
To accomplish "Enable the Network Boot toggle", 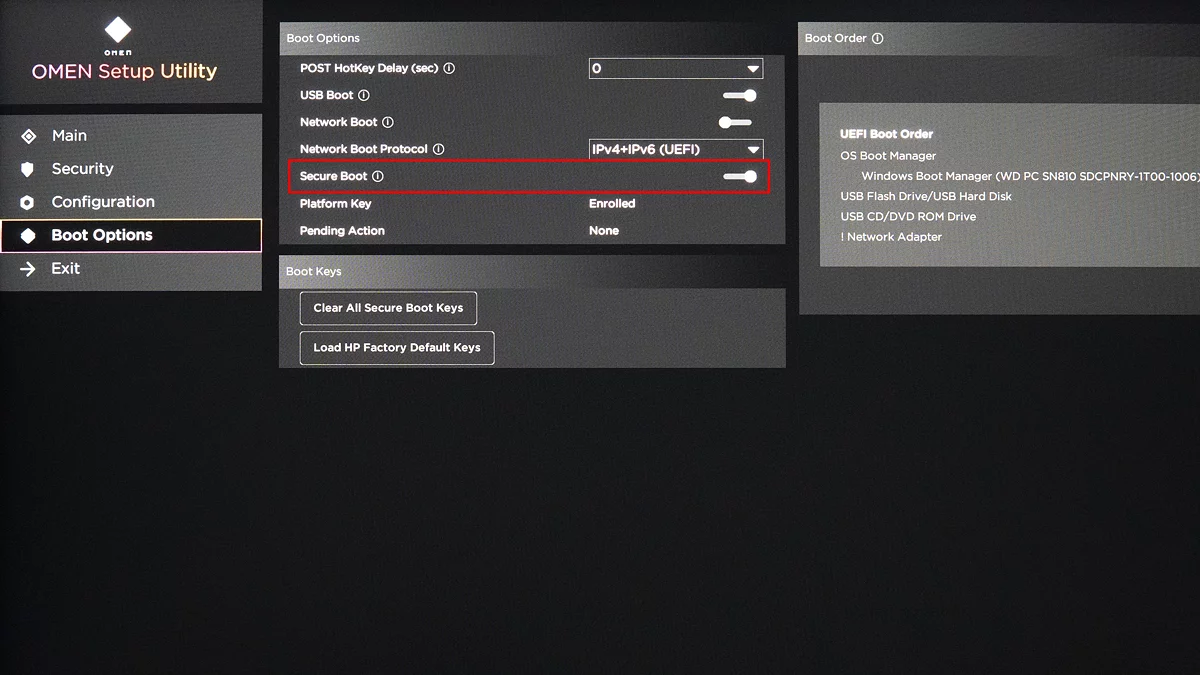I will pyautogui.click(x=735, y=122).
